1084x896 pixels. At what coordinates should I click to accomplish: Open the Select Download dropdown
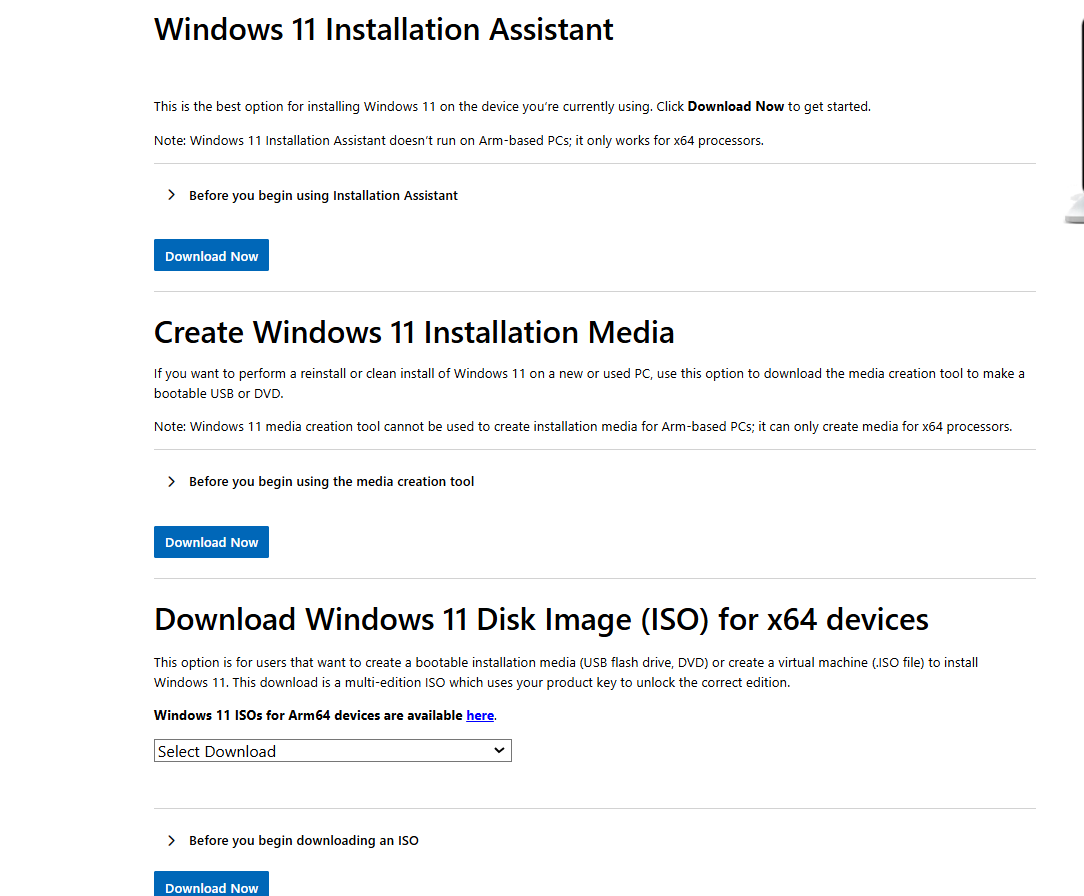(333, 751)
